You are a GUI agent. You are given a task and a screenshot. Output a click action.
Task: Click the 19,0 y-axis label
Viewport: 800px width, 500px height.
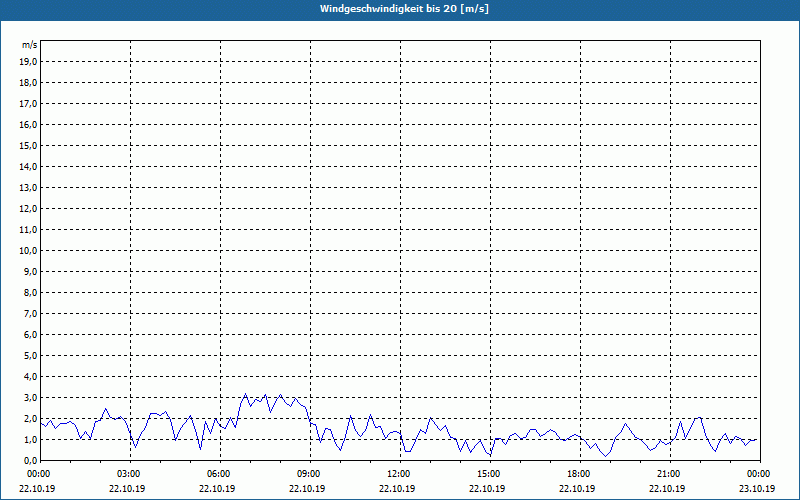30,62
